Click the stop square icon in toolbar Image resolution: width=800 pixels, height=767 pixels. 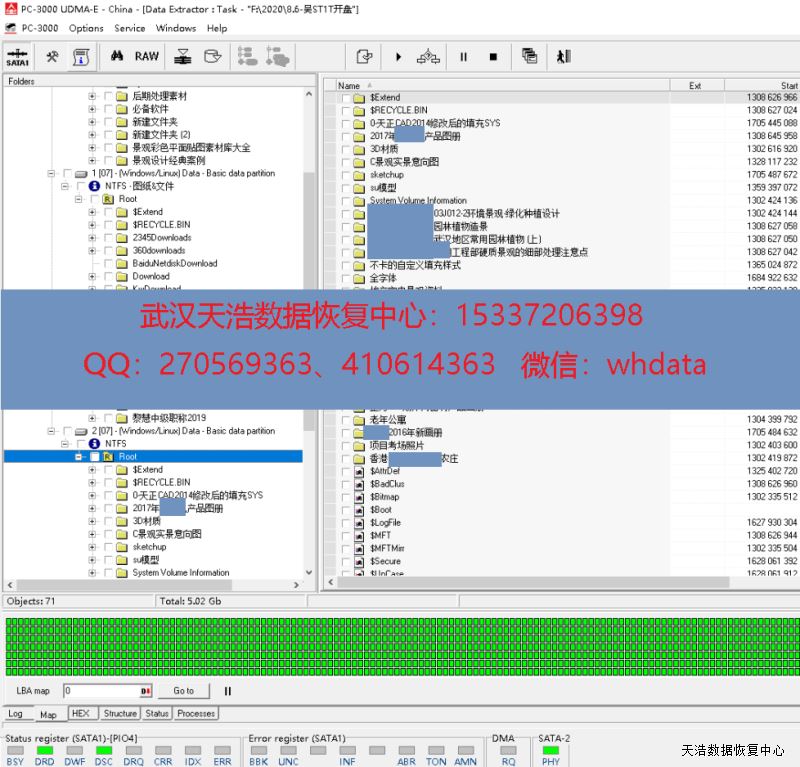493,57
